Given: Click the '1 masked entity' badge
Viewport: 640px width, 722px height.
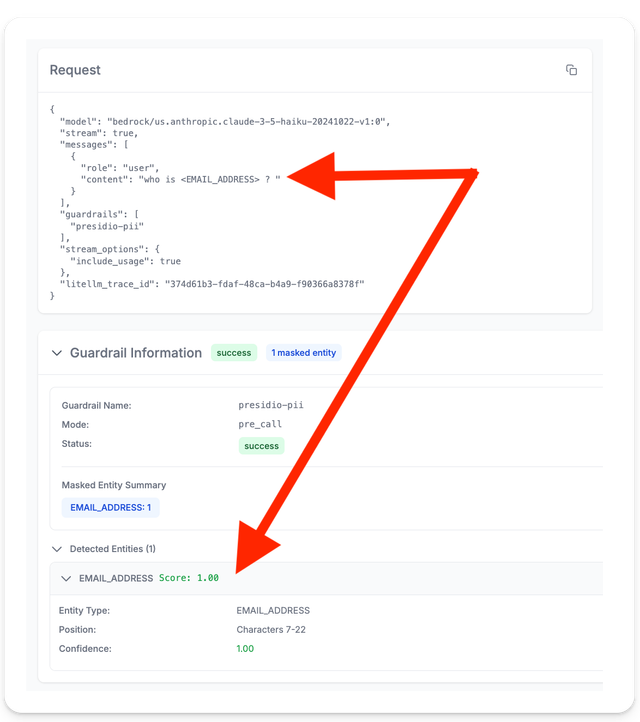Looking at the screenshot, I should (304, 353).
